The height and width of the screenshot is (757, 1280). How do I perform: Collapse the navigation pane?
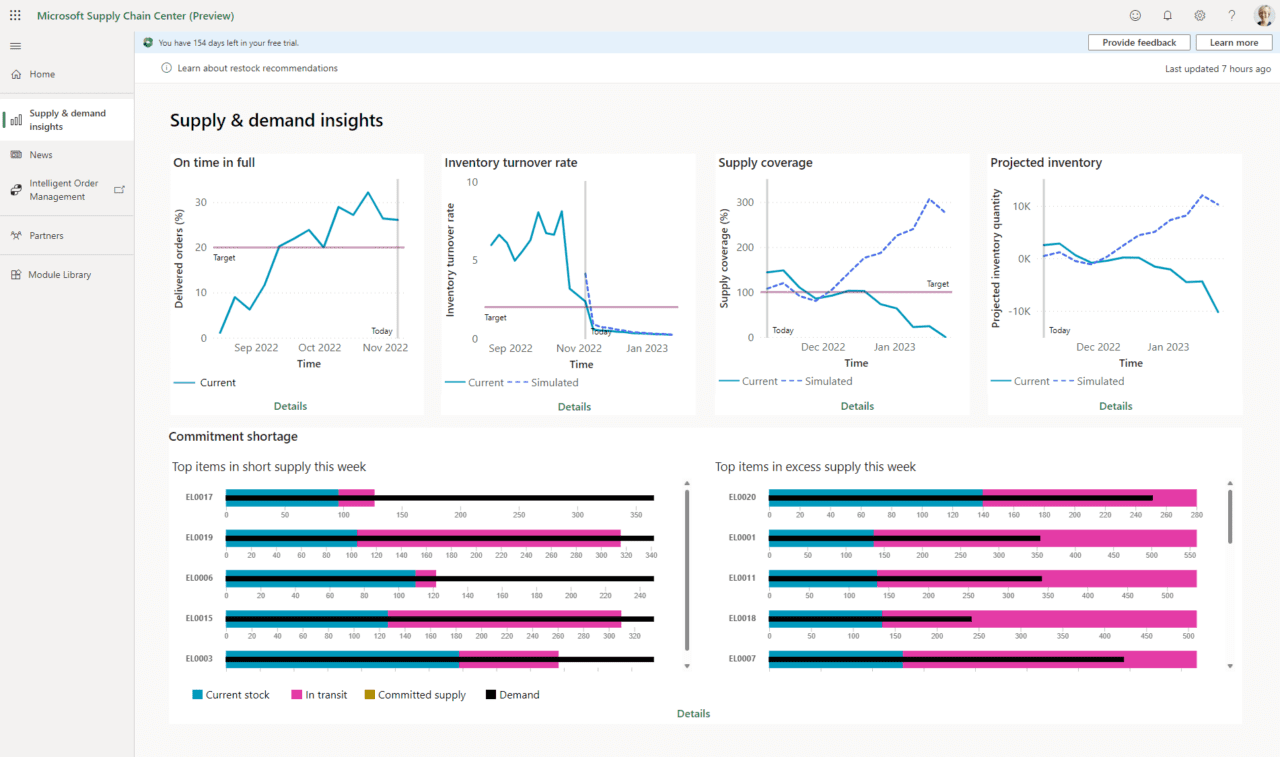click(14, 45)
